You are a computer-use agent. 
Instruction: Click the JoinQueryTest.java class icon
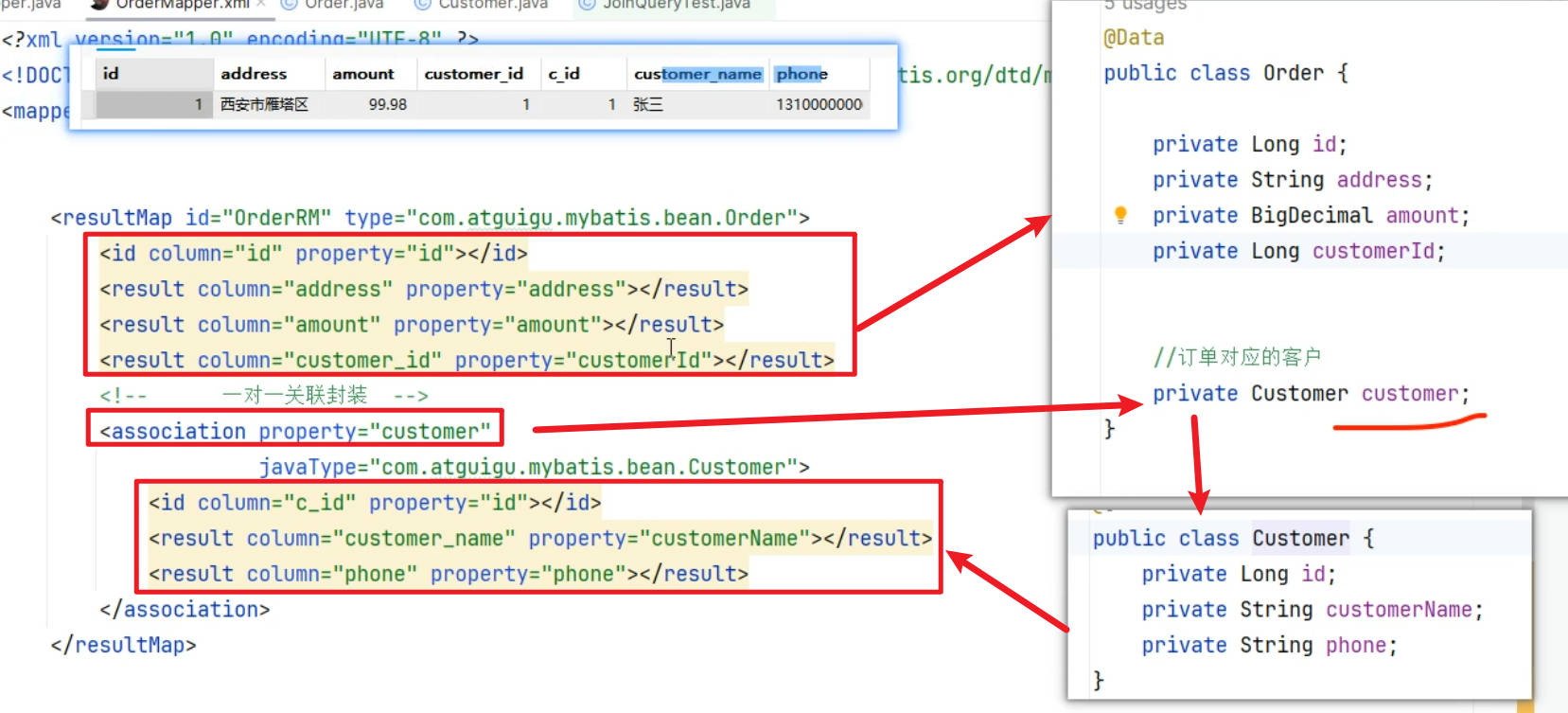tap(587, 4)
